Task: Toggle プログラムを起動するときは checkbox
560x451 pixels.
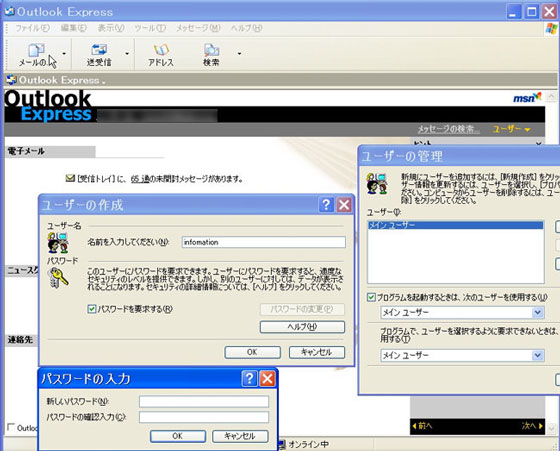Action: [371, 297]
